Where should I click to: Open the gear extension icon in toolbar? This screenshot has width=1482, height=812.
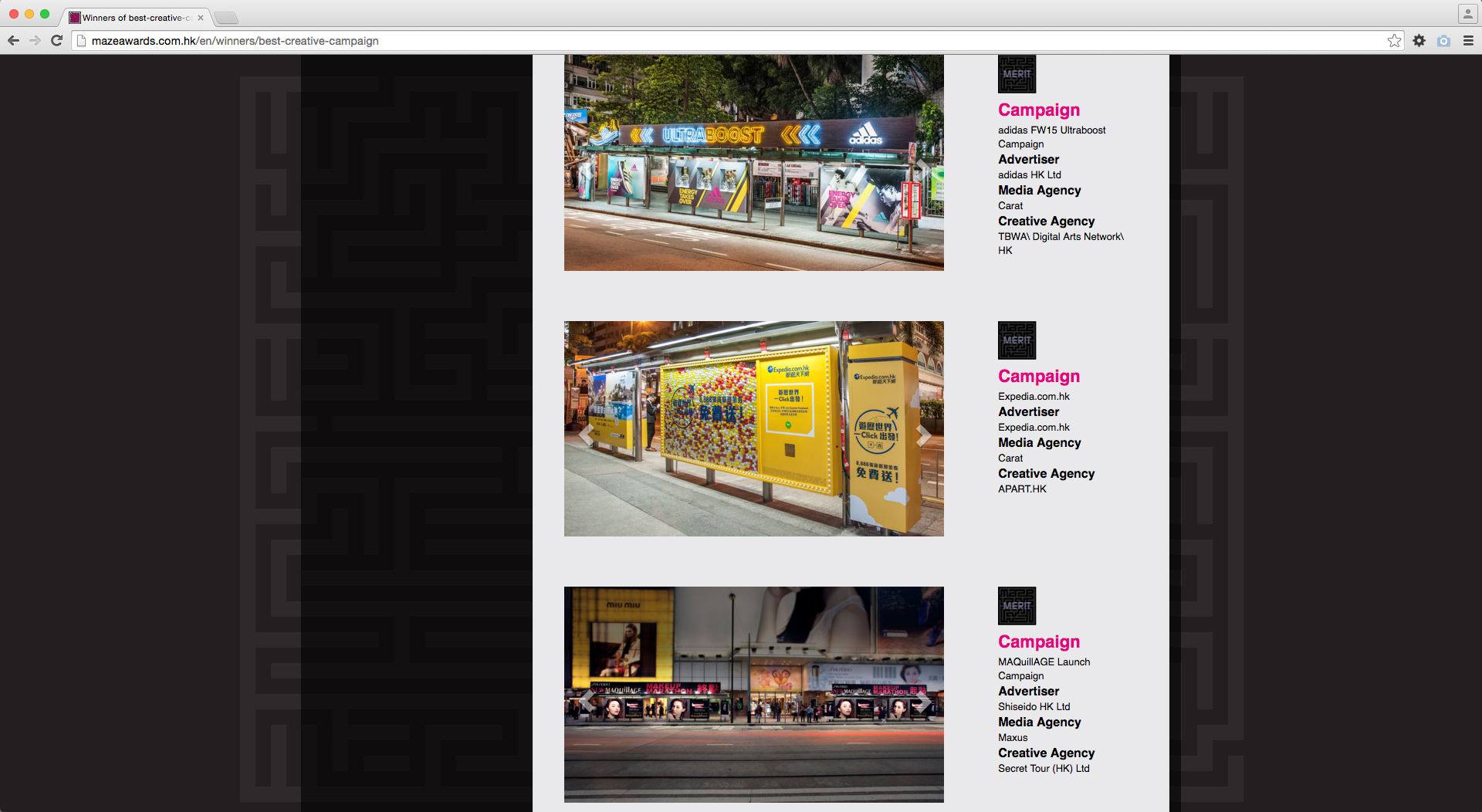1419,41
